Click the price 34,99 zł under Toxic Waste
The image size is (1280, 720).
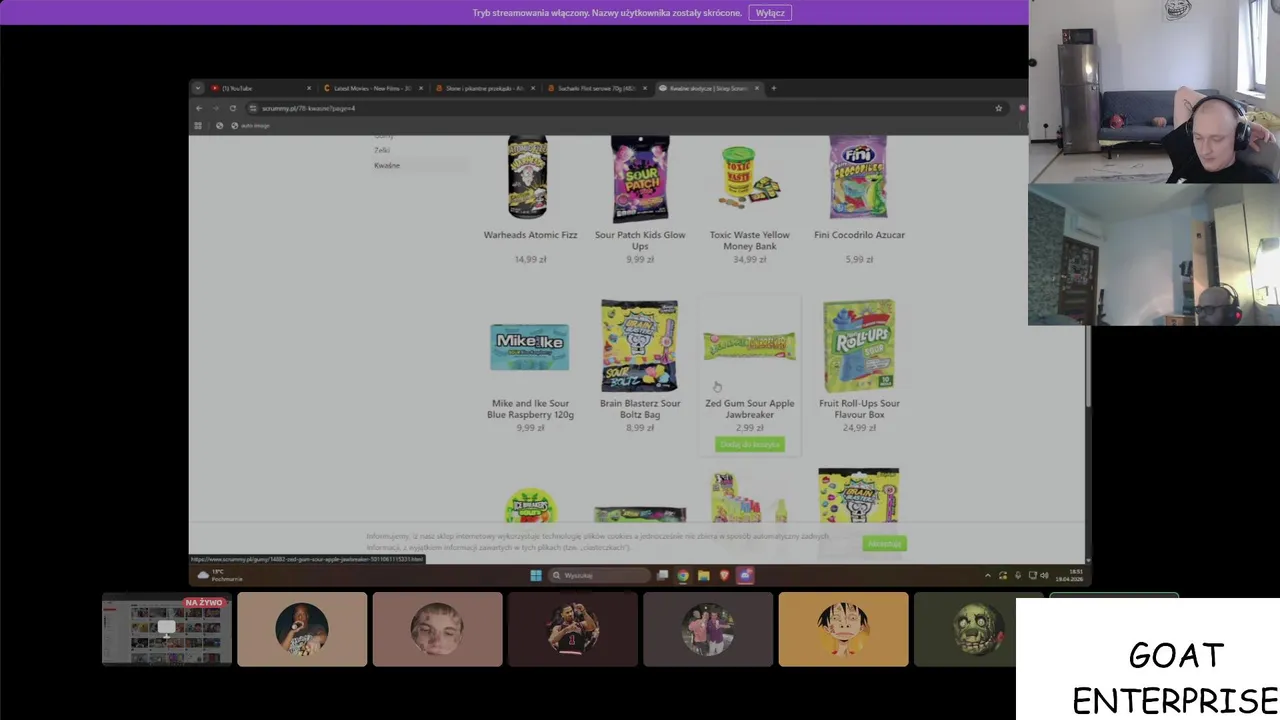(x=750, y=259)
